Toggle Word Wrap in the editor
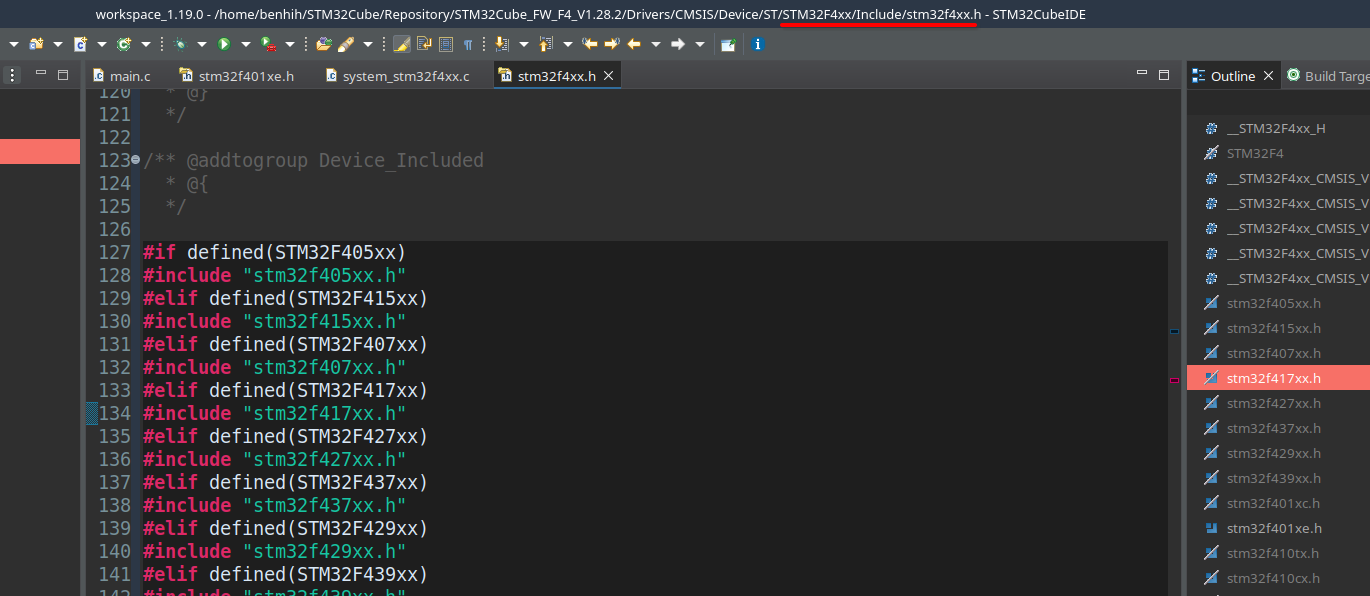The image size is (1370, 596). (x=423, y=44)
